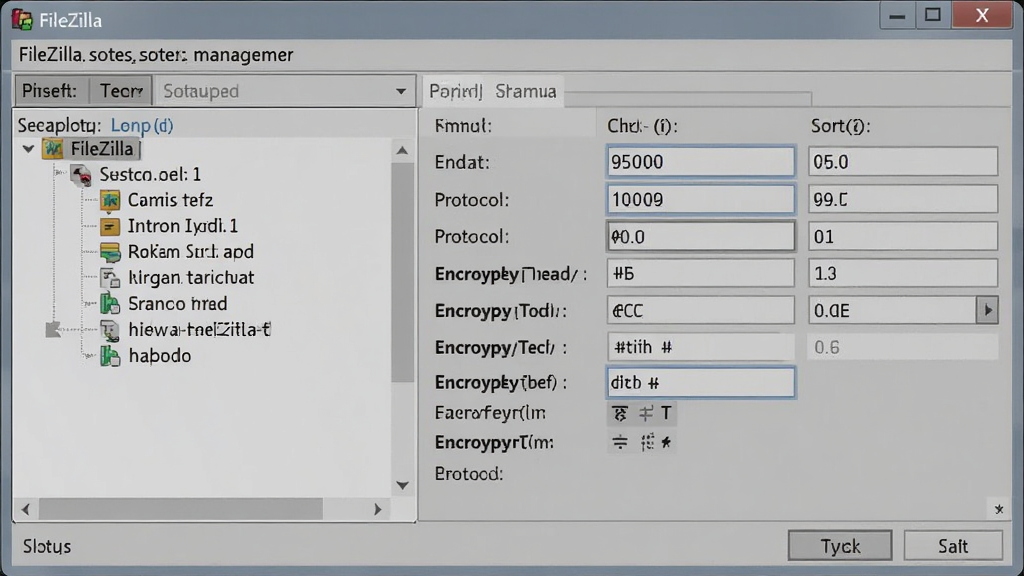Image resolution: width=1024 pixels, height=576 pixels.
Task: Click the T symbol in Faerafeyr(lm row
Action: [665, 413]
